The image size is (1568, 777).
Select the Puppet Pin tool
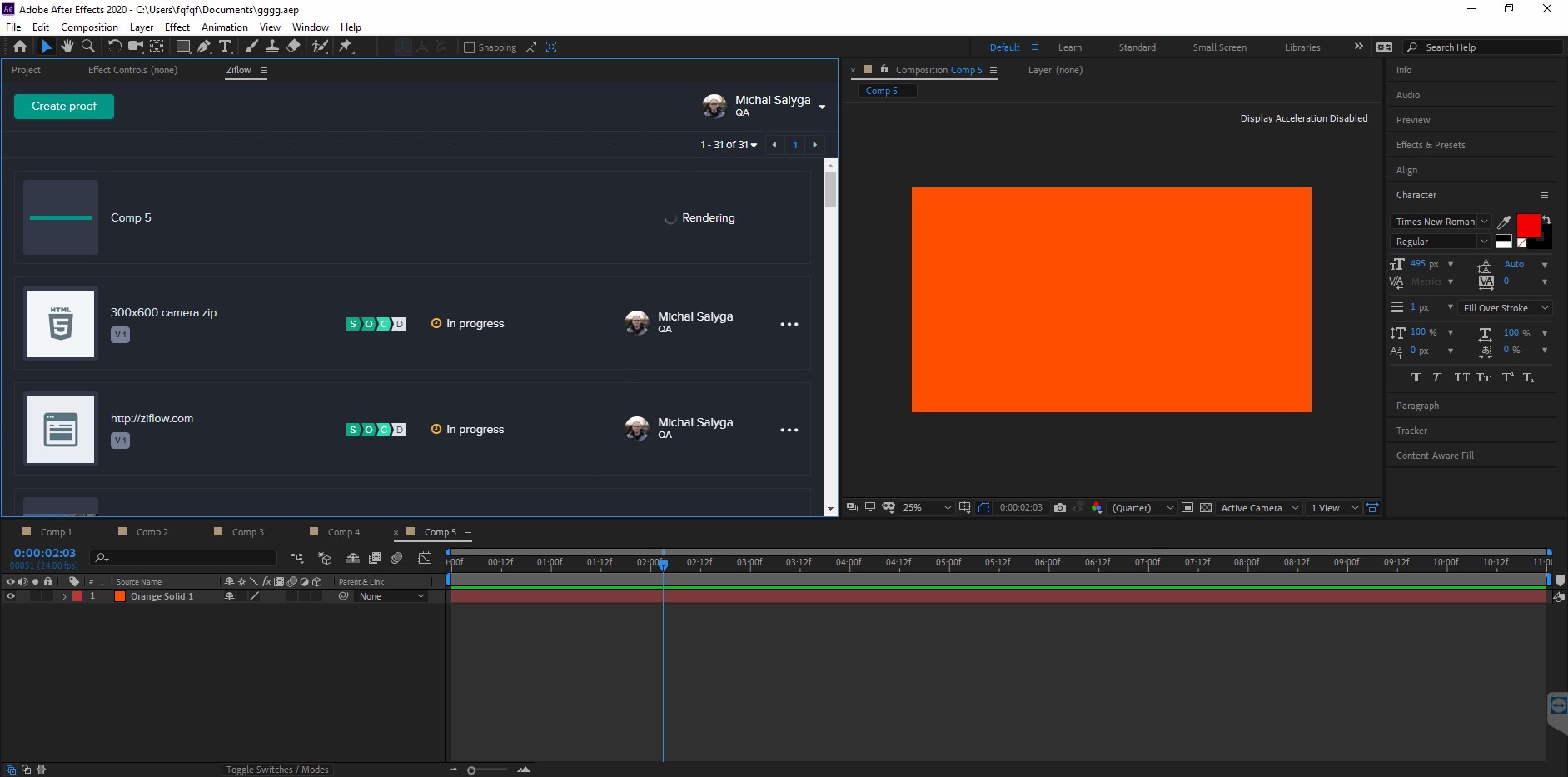click(346, 47)
